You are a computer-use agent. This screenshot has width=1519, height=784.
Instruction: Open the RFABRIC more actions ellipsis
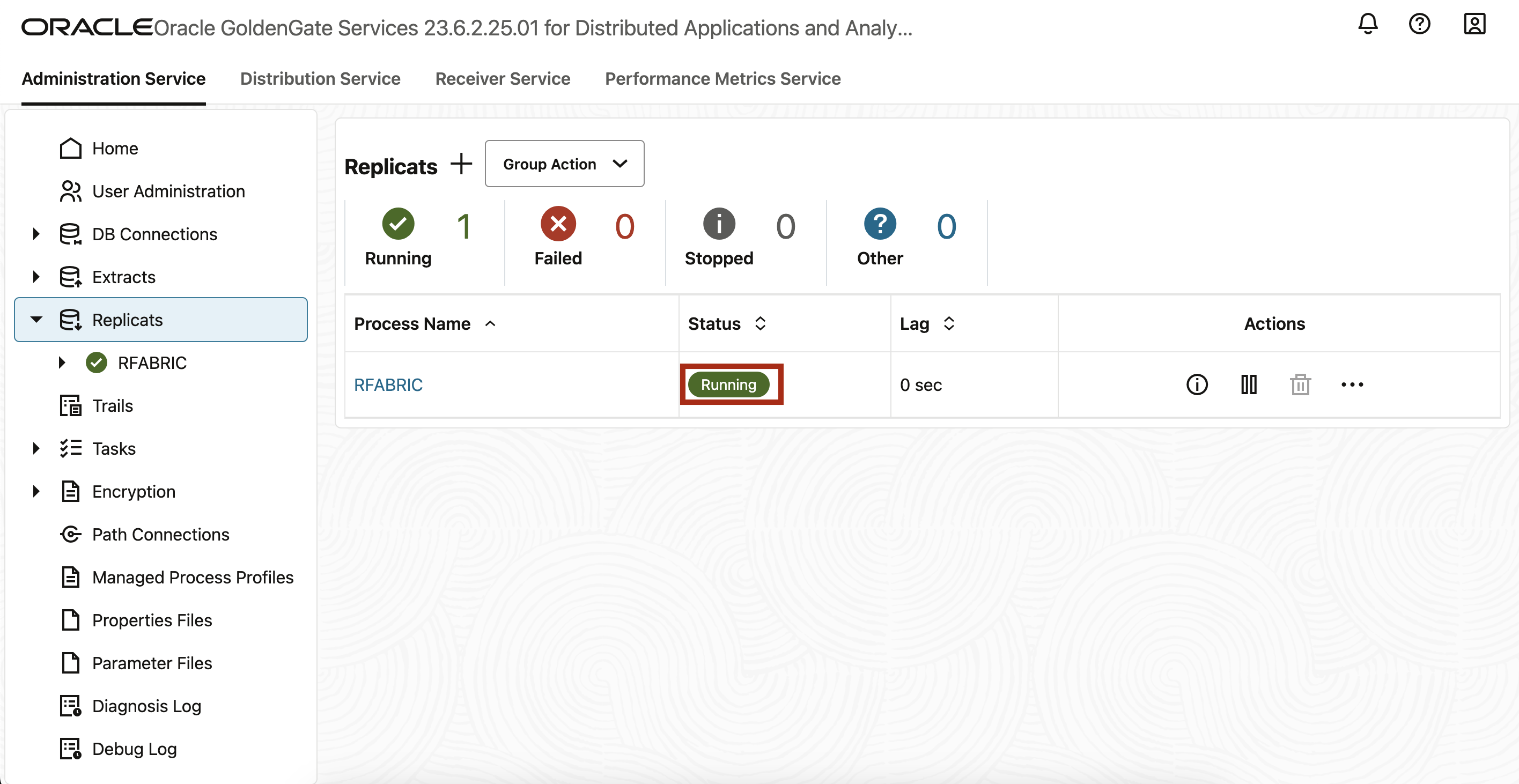coord(1352,385)
